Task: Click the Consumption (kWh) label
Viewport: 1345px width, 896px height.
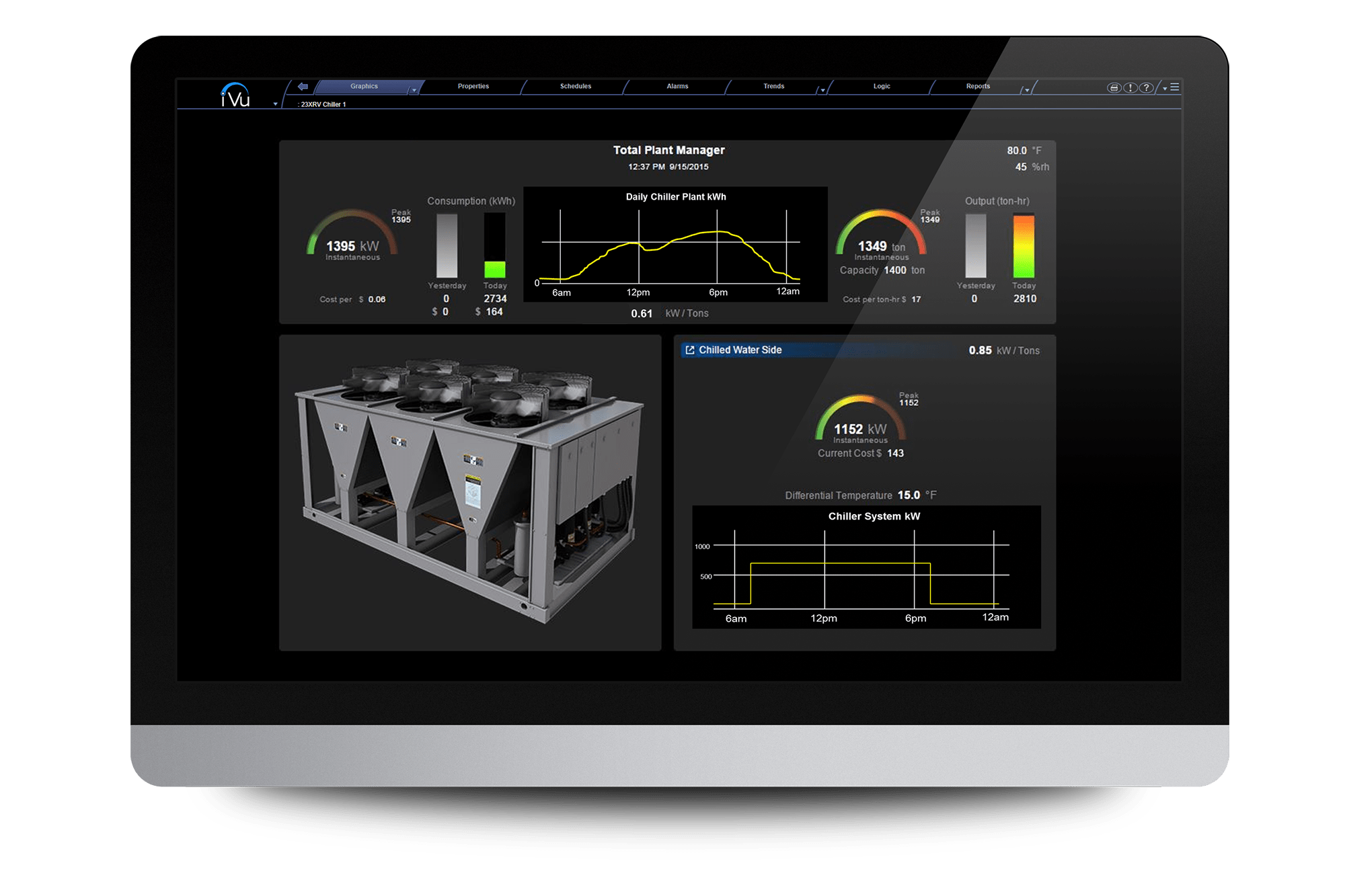Action: [x=471, y=201]
